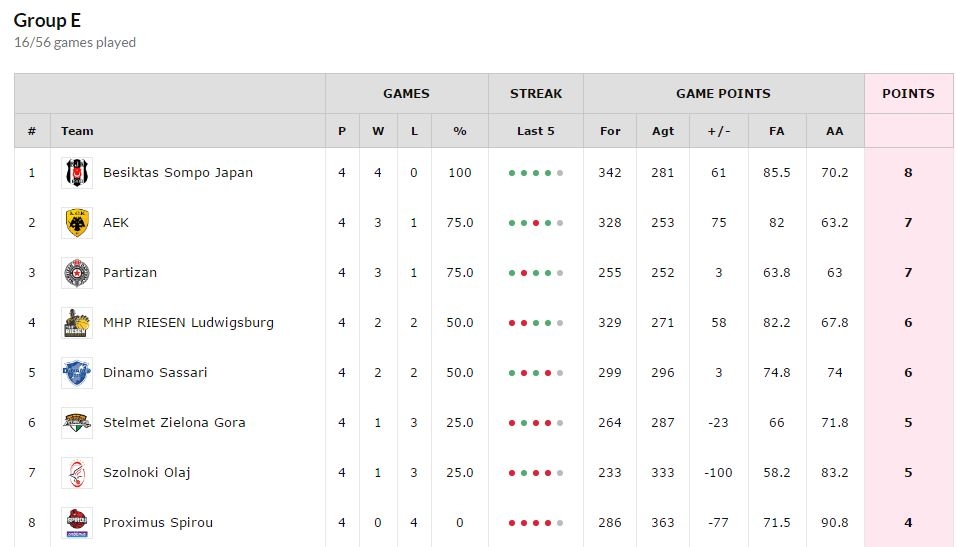Click Stelmet Zielona Gora For value 264
The width and height of the screenshot is (956, 547).
pyautogui.click(x=610, y=423)
